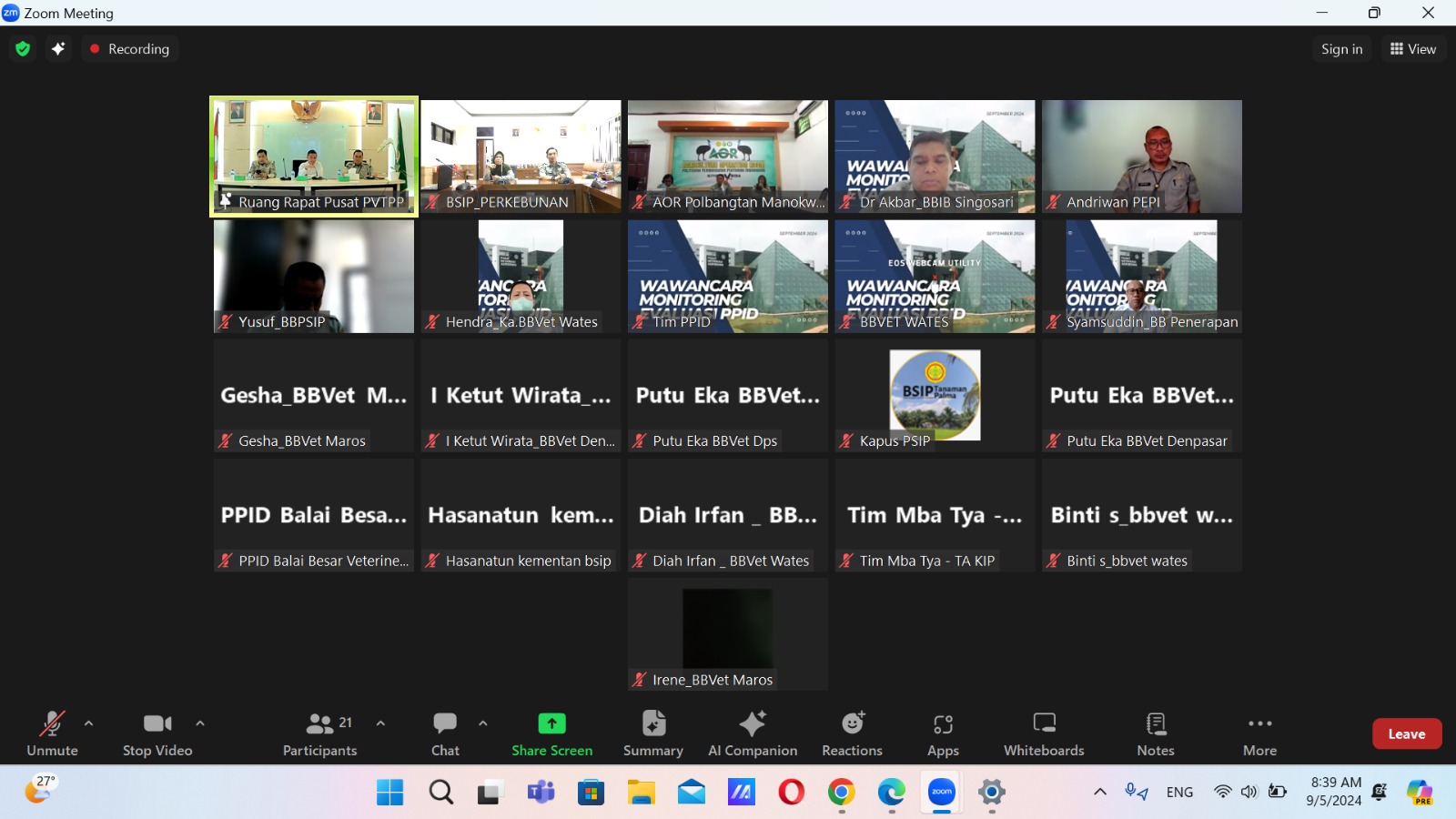1456x819 pixels.
Task: Click the Recording indicator
Action: (129, 49)
